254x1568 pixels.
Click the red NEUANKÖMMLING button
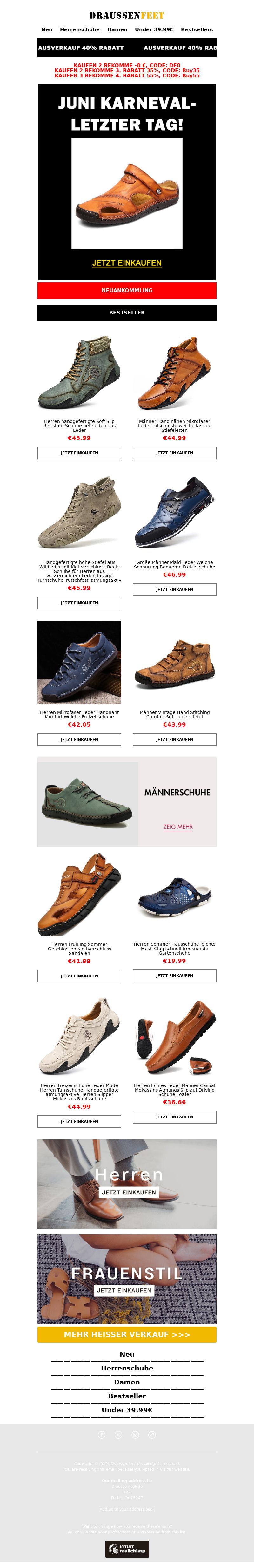pos(127,290)
